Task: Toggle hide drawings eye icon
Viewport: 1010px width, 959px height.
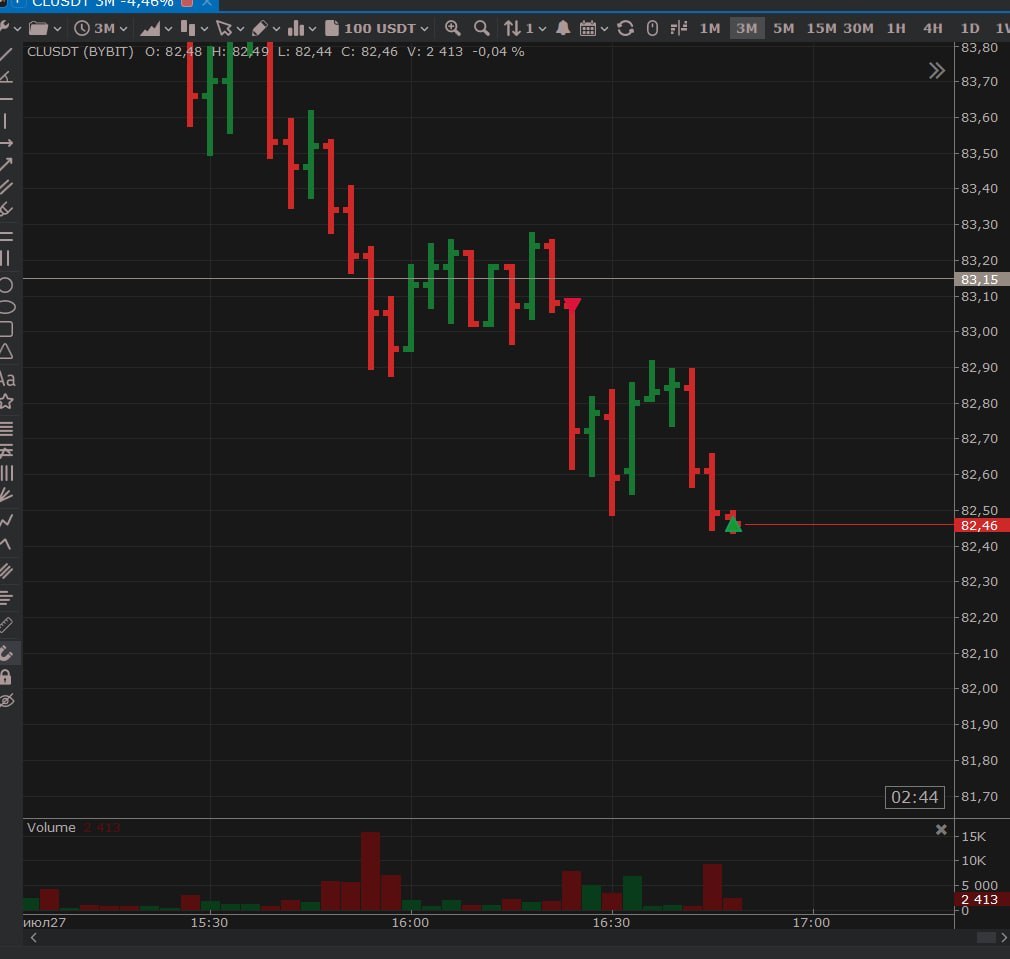Action: pos(6,700)
